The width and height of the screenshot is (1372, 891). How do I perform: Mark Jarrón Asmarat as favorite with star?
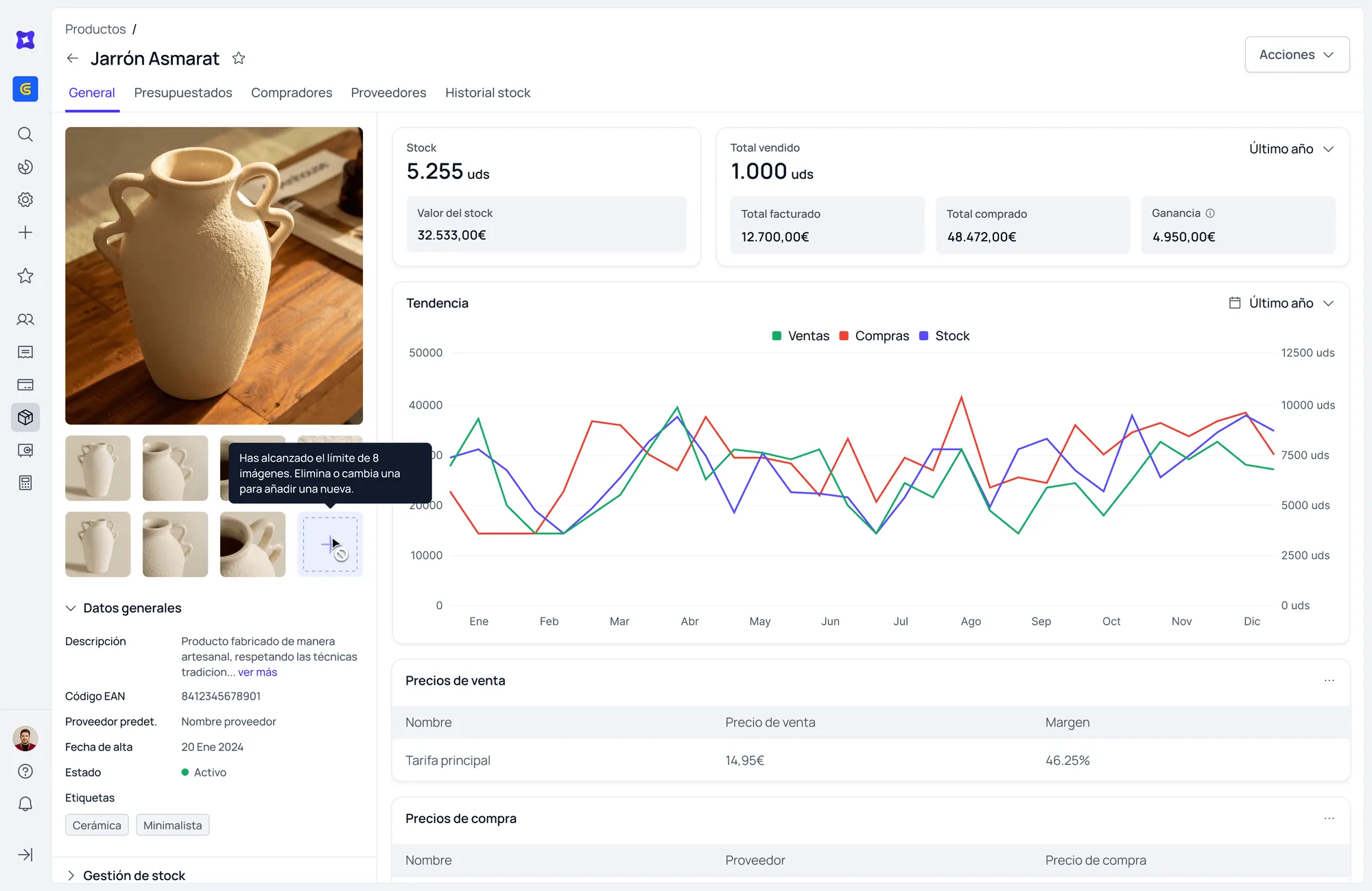(239, 58)
